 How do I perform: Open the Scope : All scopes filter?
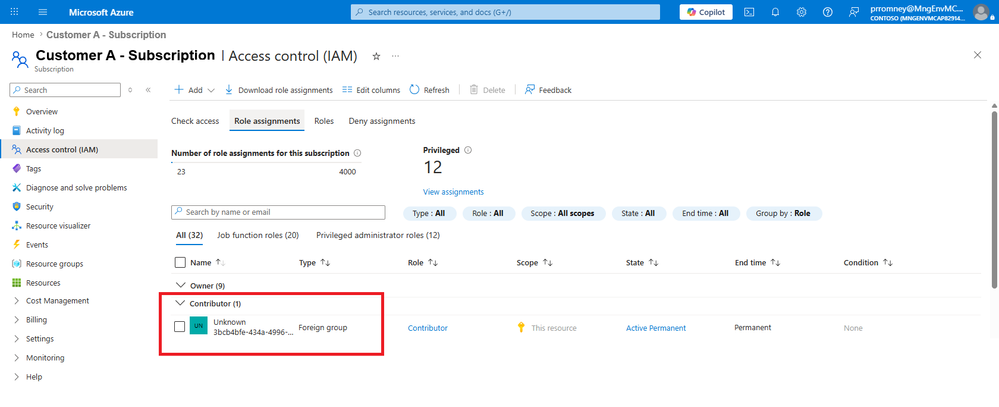click(x=563, y=213)
